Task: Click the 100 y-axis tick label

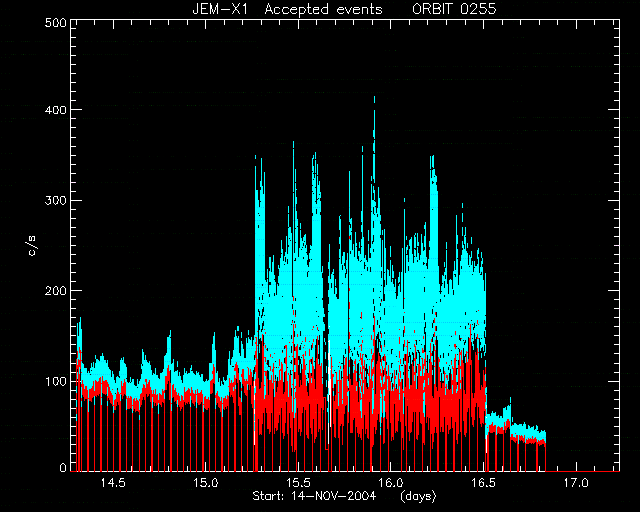Action: (x=56, y=381)
